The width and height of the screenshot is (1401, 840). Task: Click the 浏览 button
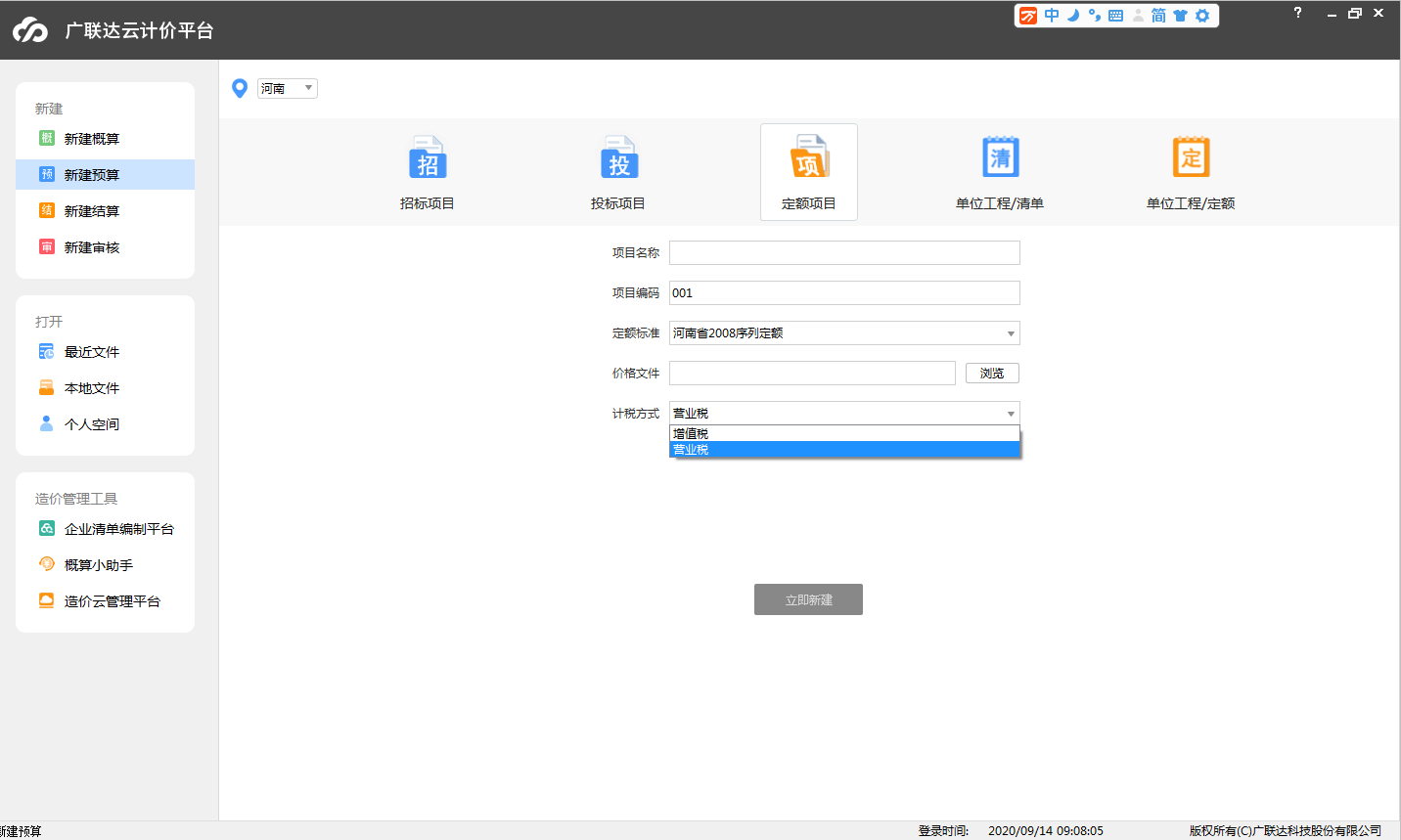992,374
